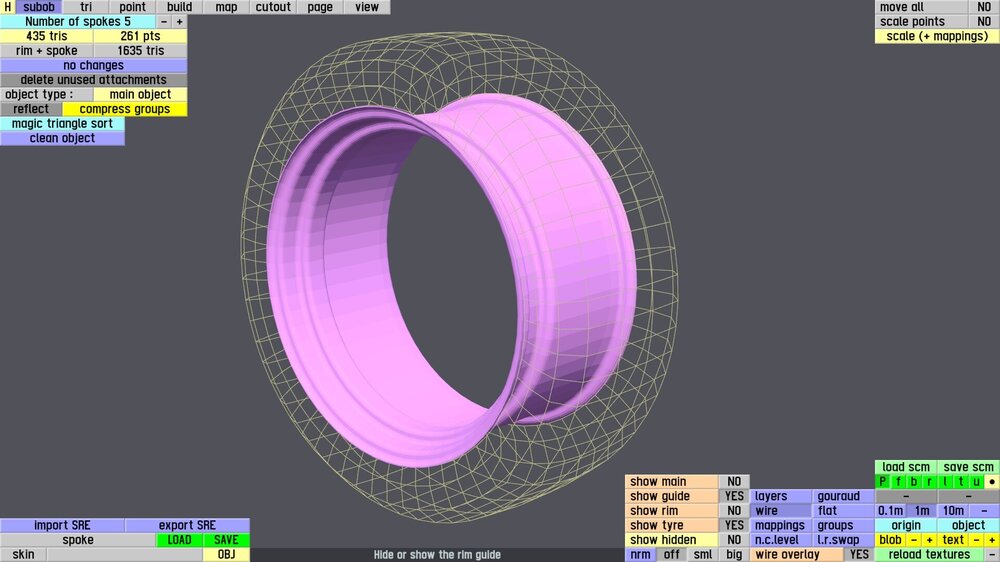Click save scm button
Image resolution: width=1000 pixels, height=562 pixels.
coord(969,467)
